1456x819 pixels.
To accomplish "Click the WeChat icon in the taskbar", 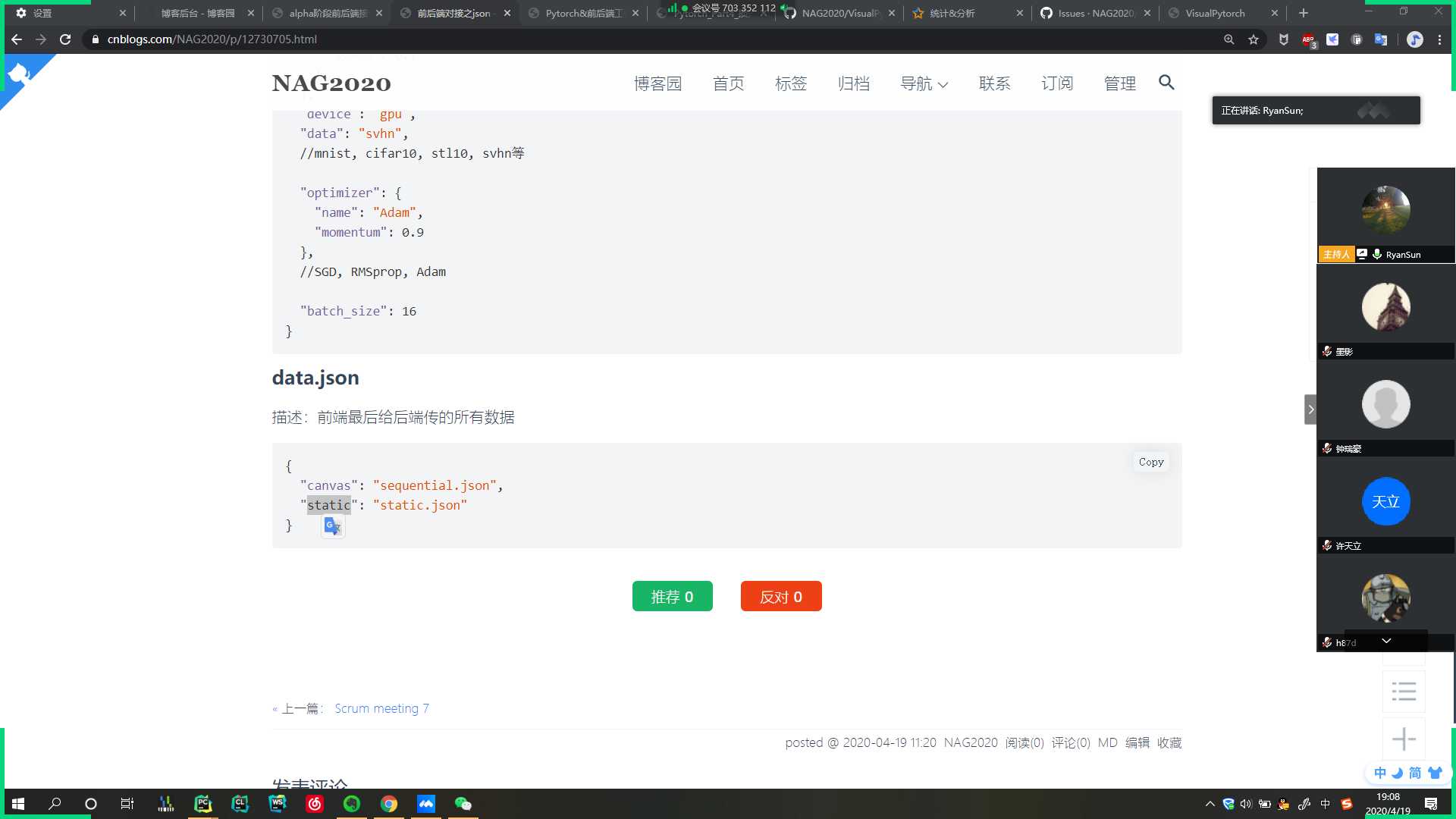I will coord(463,803).
